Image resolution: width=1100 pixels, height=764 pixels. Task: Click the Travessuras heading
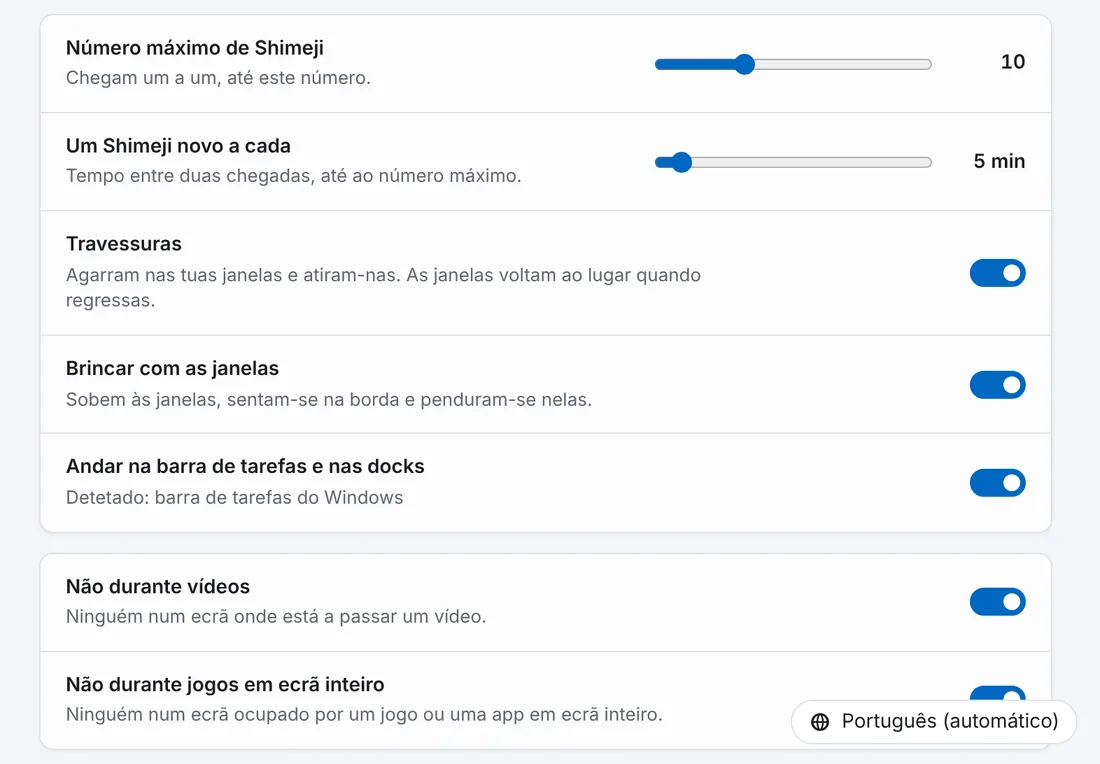[x=123, y=243]
